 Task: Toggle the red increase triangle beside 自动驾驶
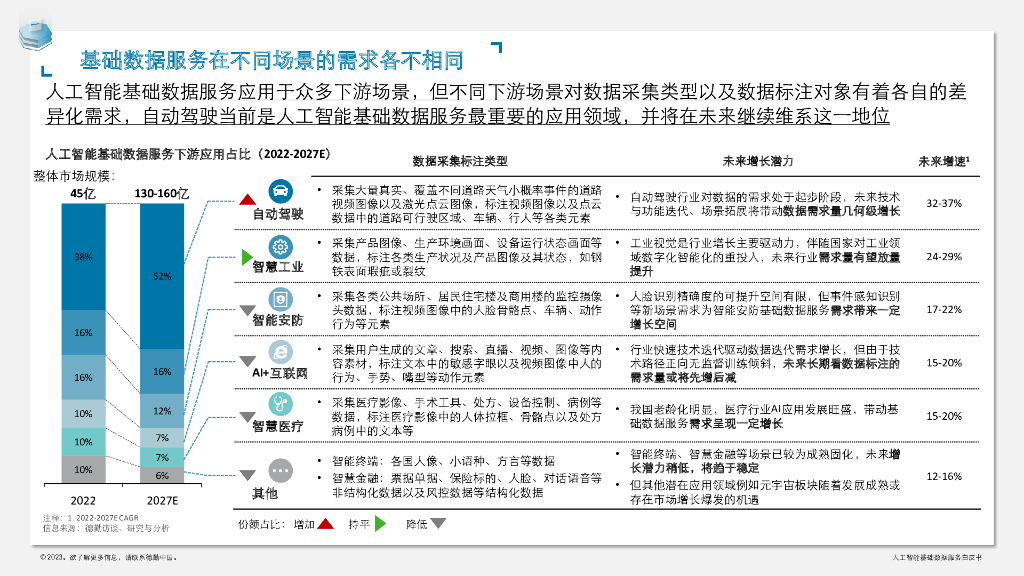pos(247,199)
